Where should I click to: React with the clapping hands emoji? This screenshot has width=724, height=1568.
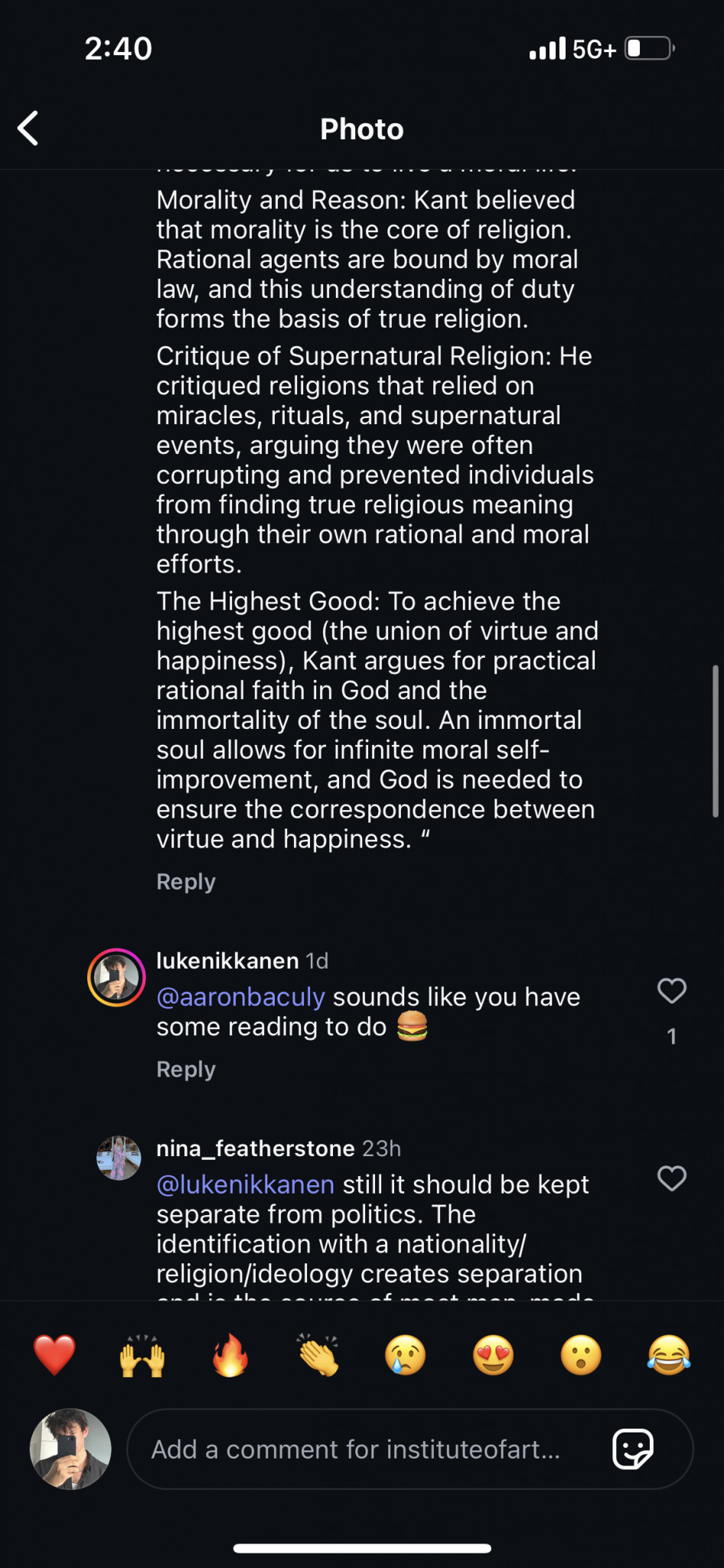point(318,1355)
